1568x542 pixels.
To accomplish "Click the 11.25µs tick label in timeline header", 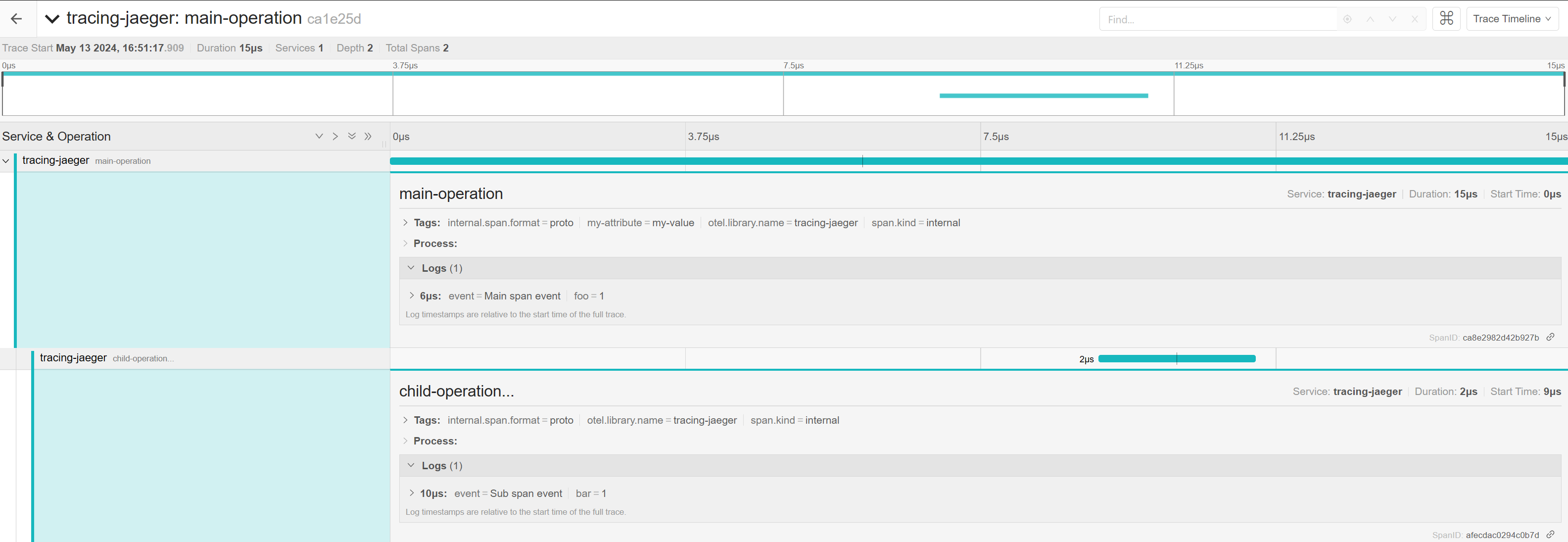I will pos(1296,137).
